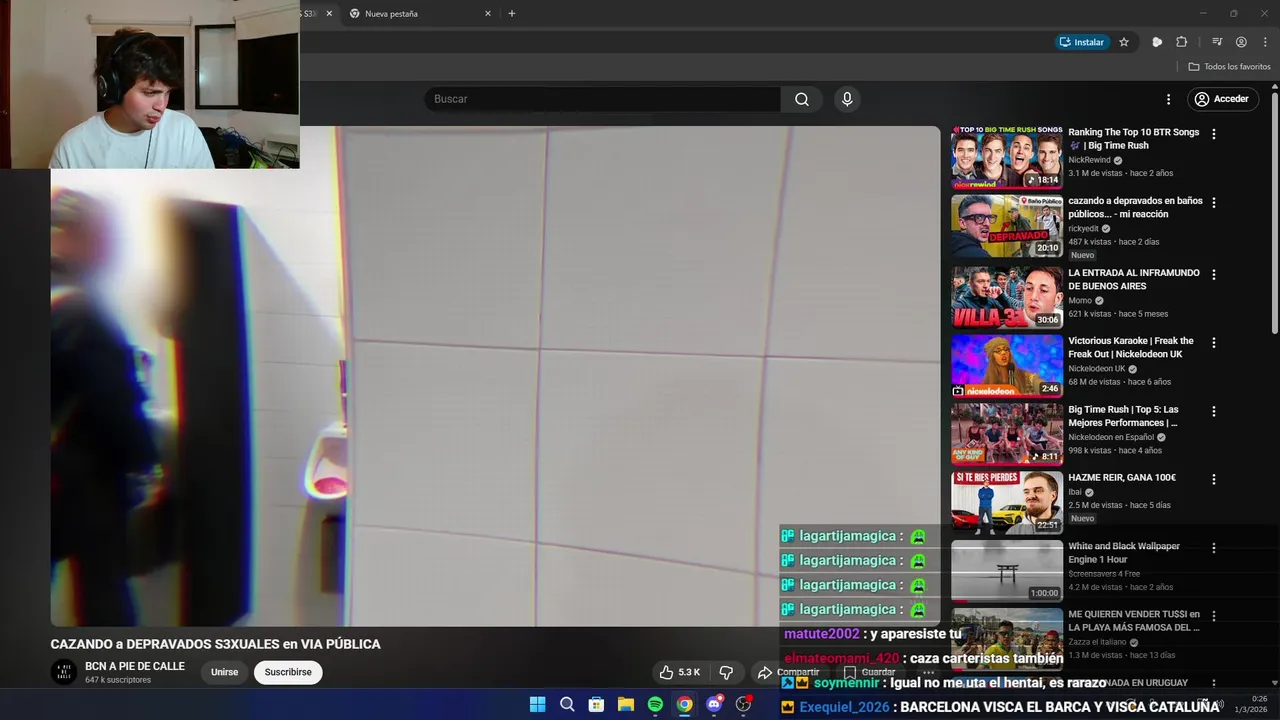Like the video showing 5.3 K
Image resolution: width=1280 pixels, height=720 pixels.
click(679, 672)
